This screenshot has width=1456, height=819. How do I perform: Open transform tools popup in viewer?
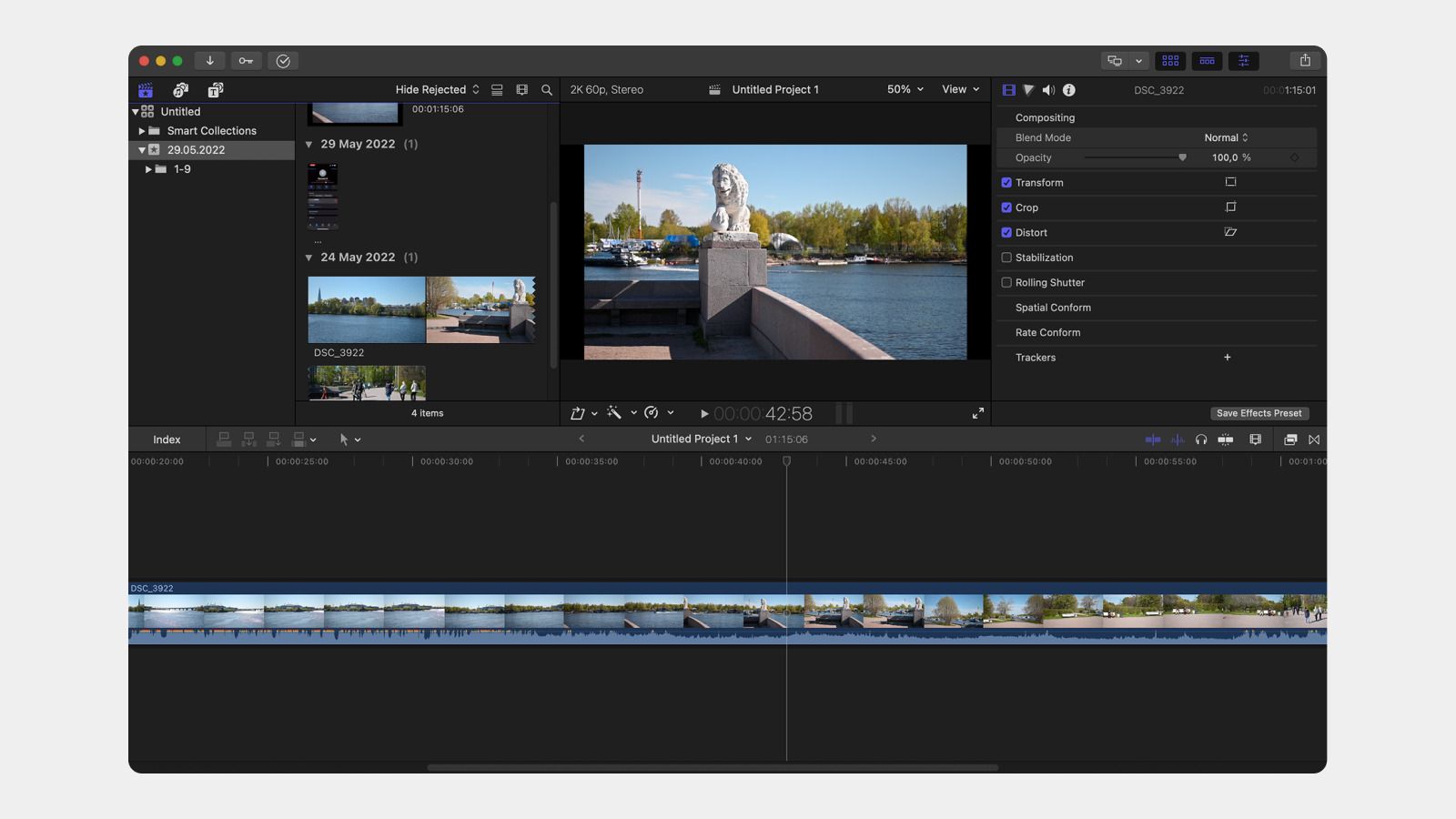[x=583, y=413]
